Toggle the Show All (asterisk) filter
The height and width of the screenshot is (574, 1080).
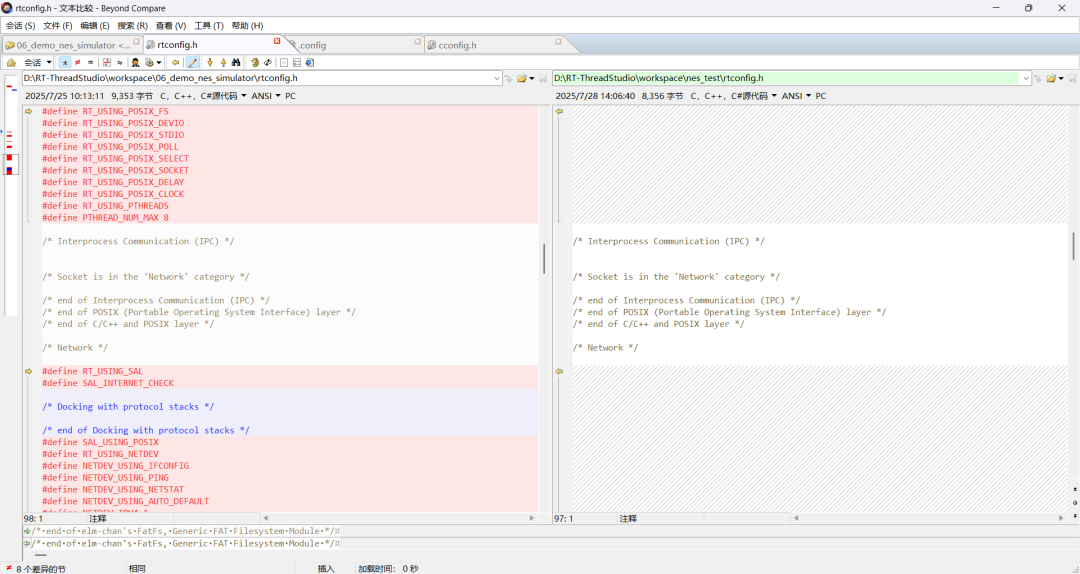[65, 62]
